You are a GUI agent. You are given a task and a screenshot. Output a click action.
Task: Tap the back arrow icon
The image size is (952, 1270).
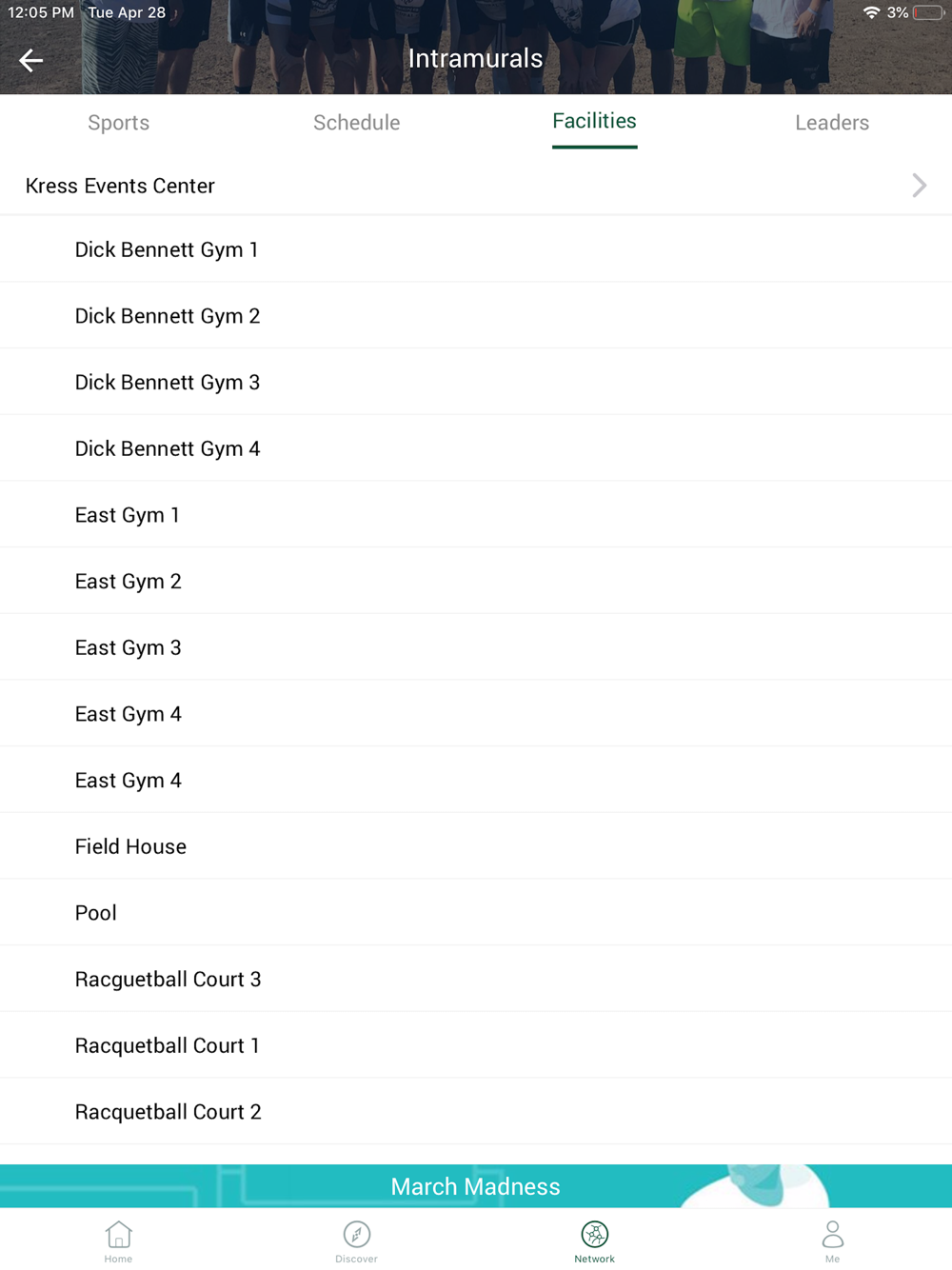pos(31,60)
